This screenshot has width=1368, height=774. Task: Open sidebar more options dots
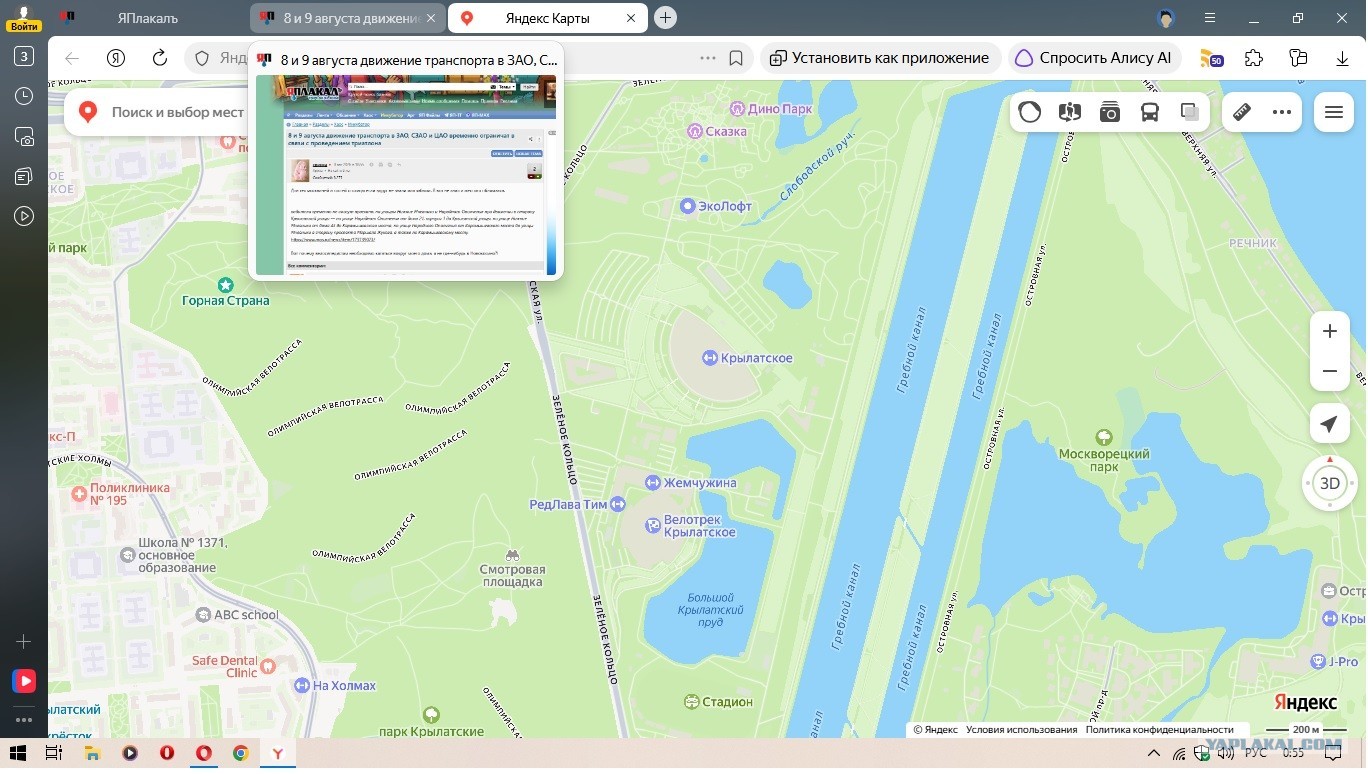(x=24, y=719)
